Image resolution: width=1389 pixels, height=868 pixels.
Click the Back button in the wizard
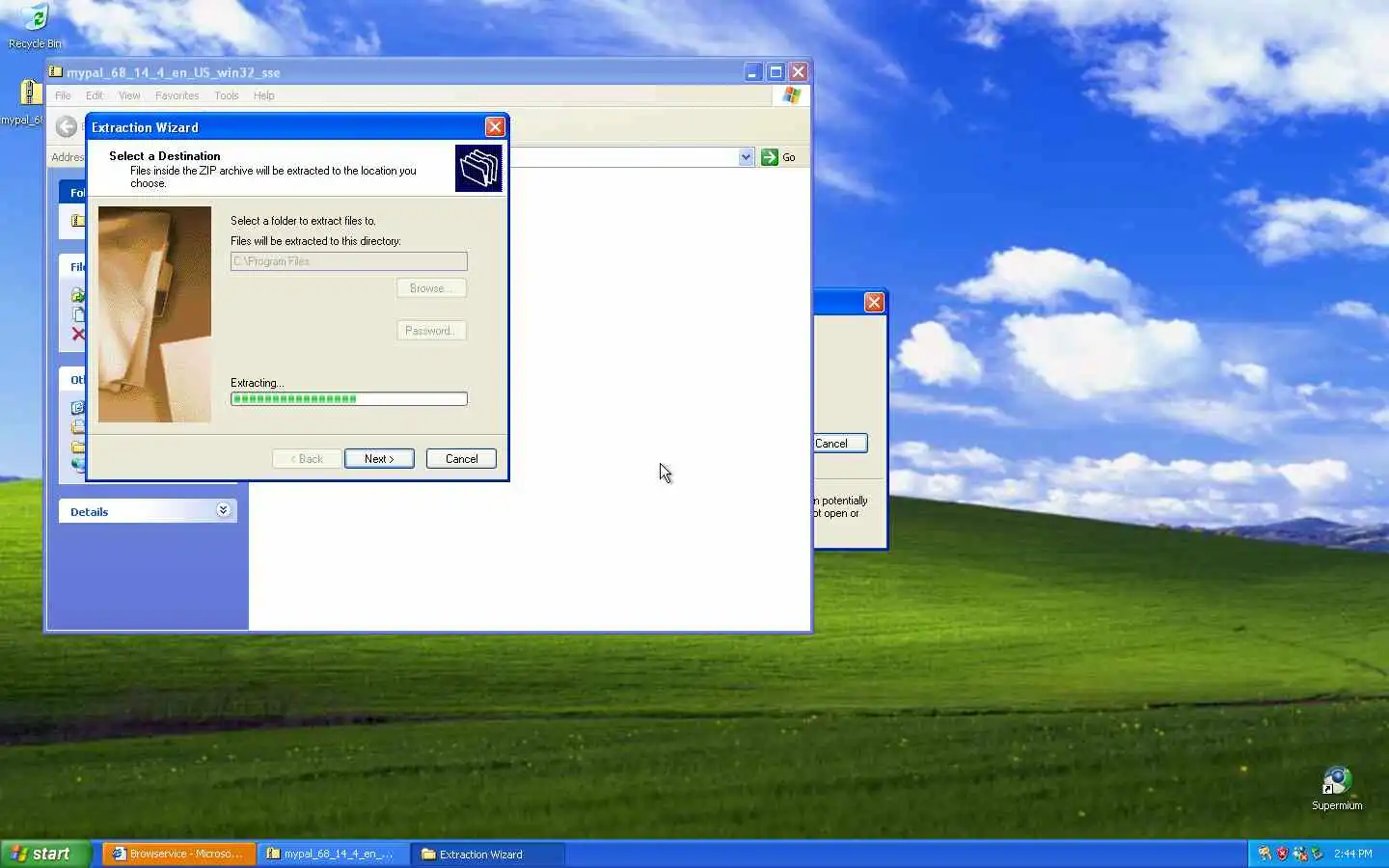click(307, 459)
